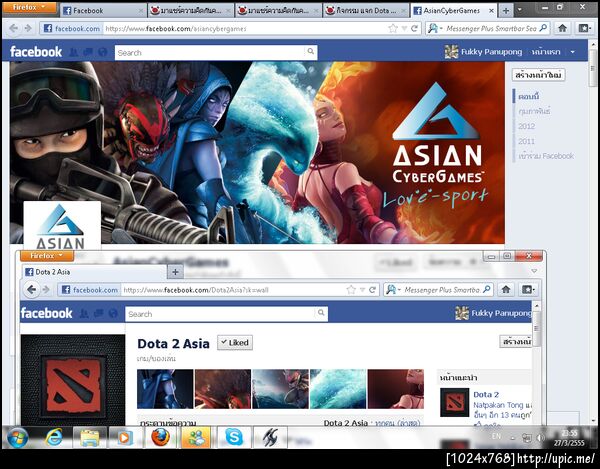This screenshot has width=600, height=469.
Task: Click the asiancybergames URL address field
Action: (245, 29)
